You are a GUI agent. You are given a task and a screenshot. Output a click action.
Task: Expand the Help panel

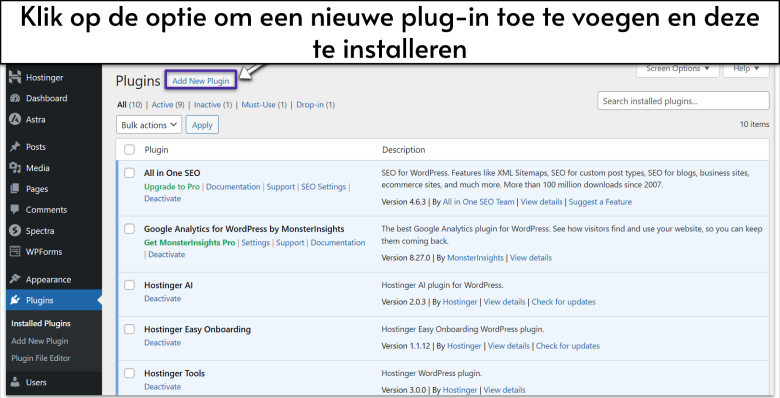coord(746,69)
